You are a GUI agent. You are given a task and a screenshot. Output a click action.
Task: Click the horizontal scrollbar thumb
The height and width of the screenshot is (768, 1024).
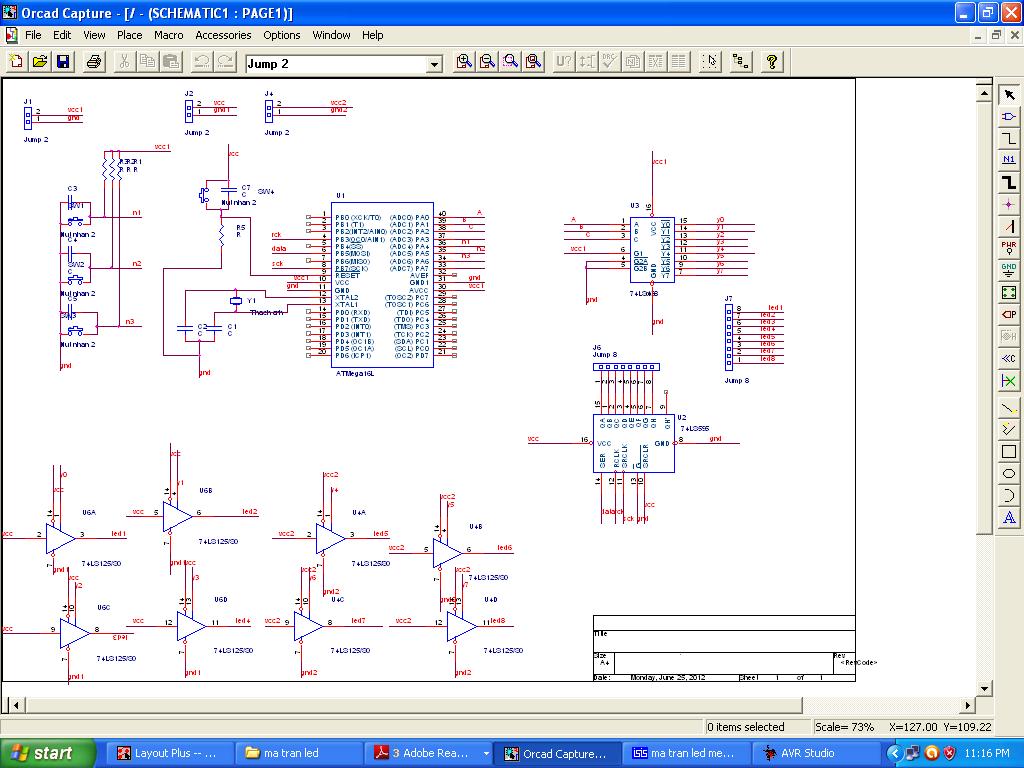[413, 705]
